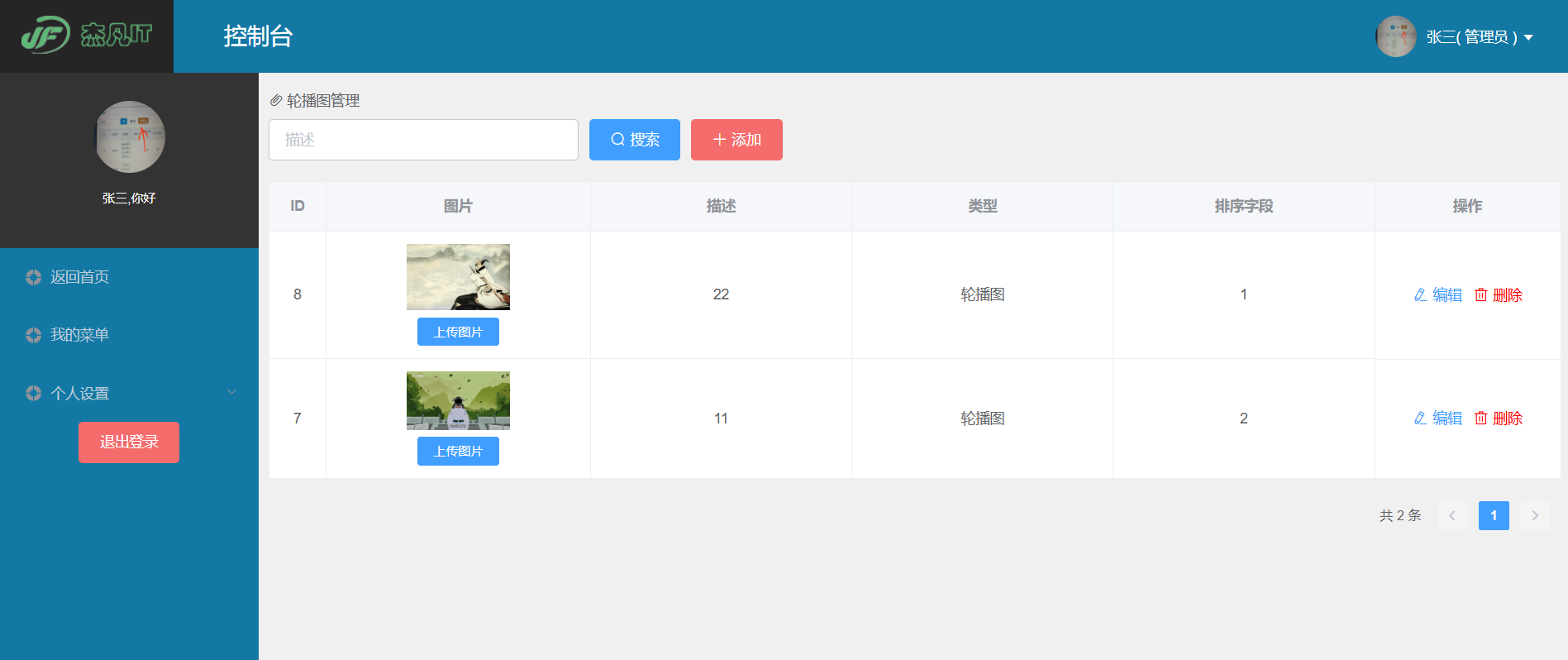Open the 张三(管理员) user dropdown
This screenshot has width=1568, height=660.
pyautogui.click(x=1480, y=37)
